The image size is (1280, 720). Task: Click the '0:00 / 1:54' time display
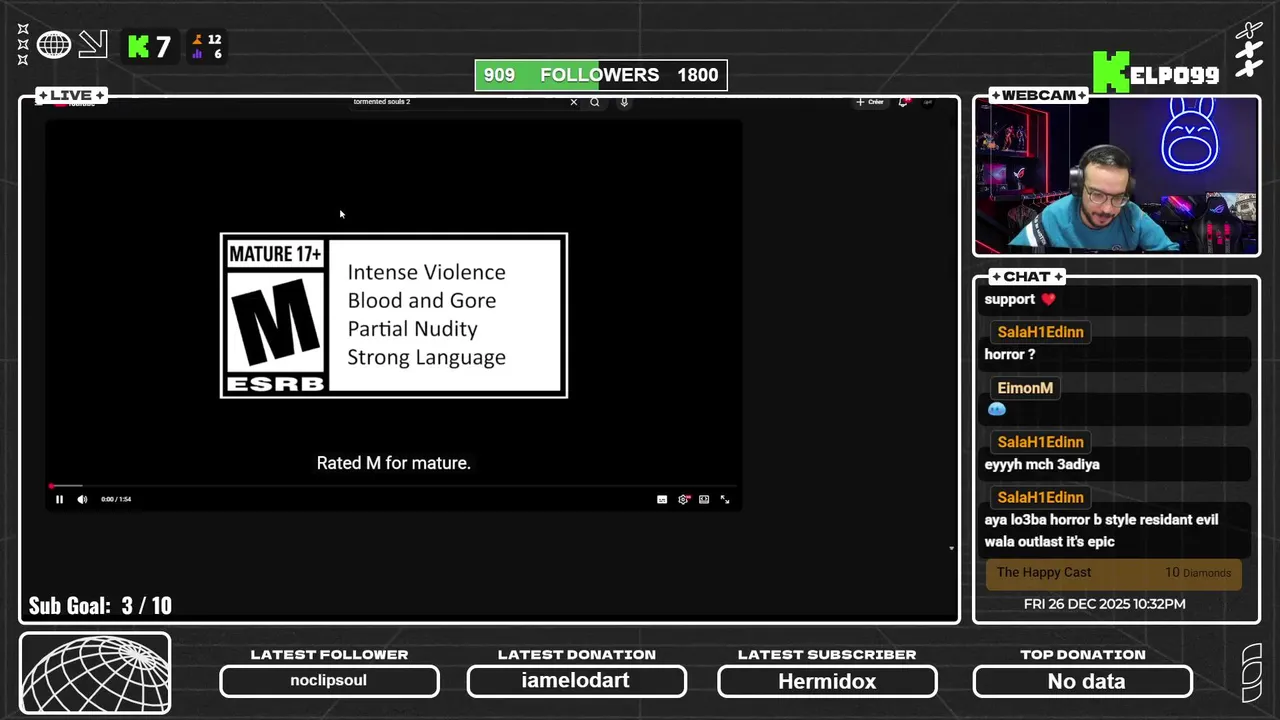[x=116, y=499]
